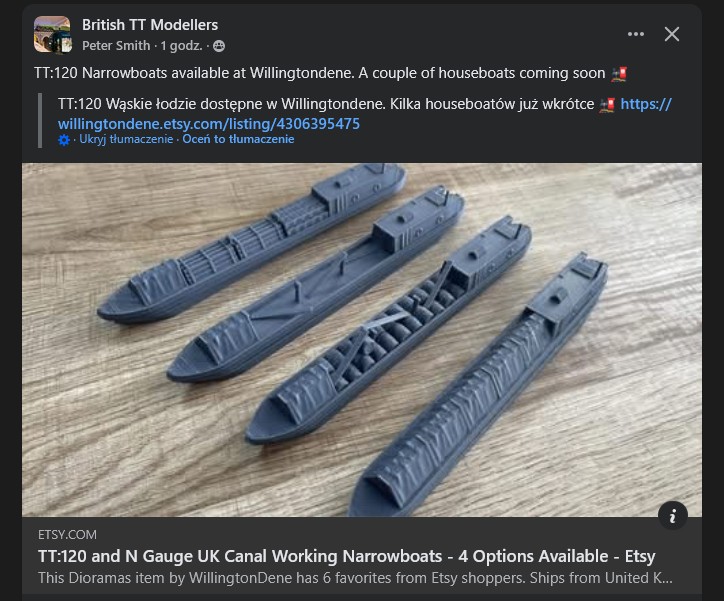Viewport: 724px width, 601px height.
Task: Close the post viewer with the X
Action: tap(672, 34)
